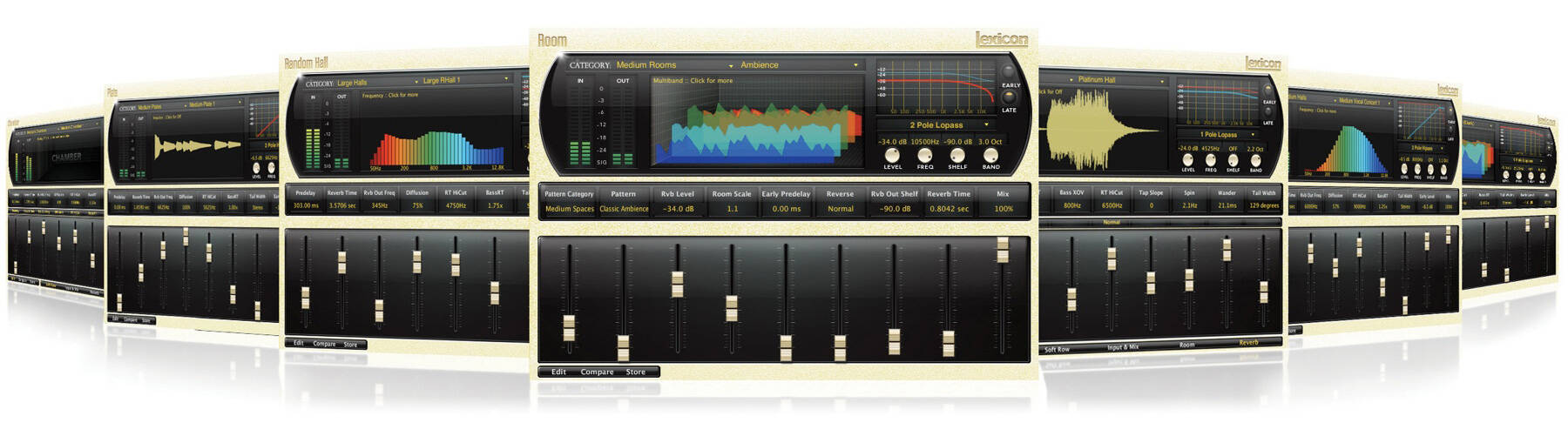The width and height of the screenshot is (1568, 436).
Task: Click the IN level meter in the Room plugin
Action: (580, 125)
